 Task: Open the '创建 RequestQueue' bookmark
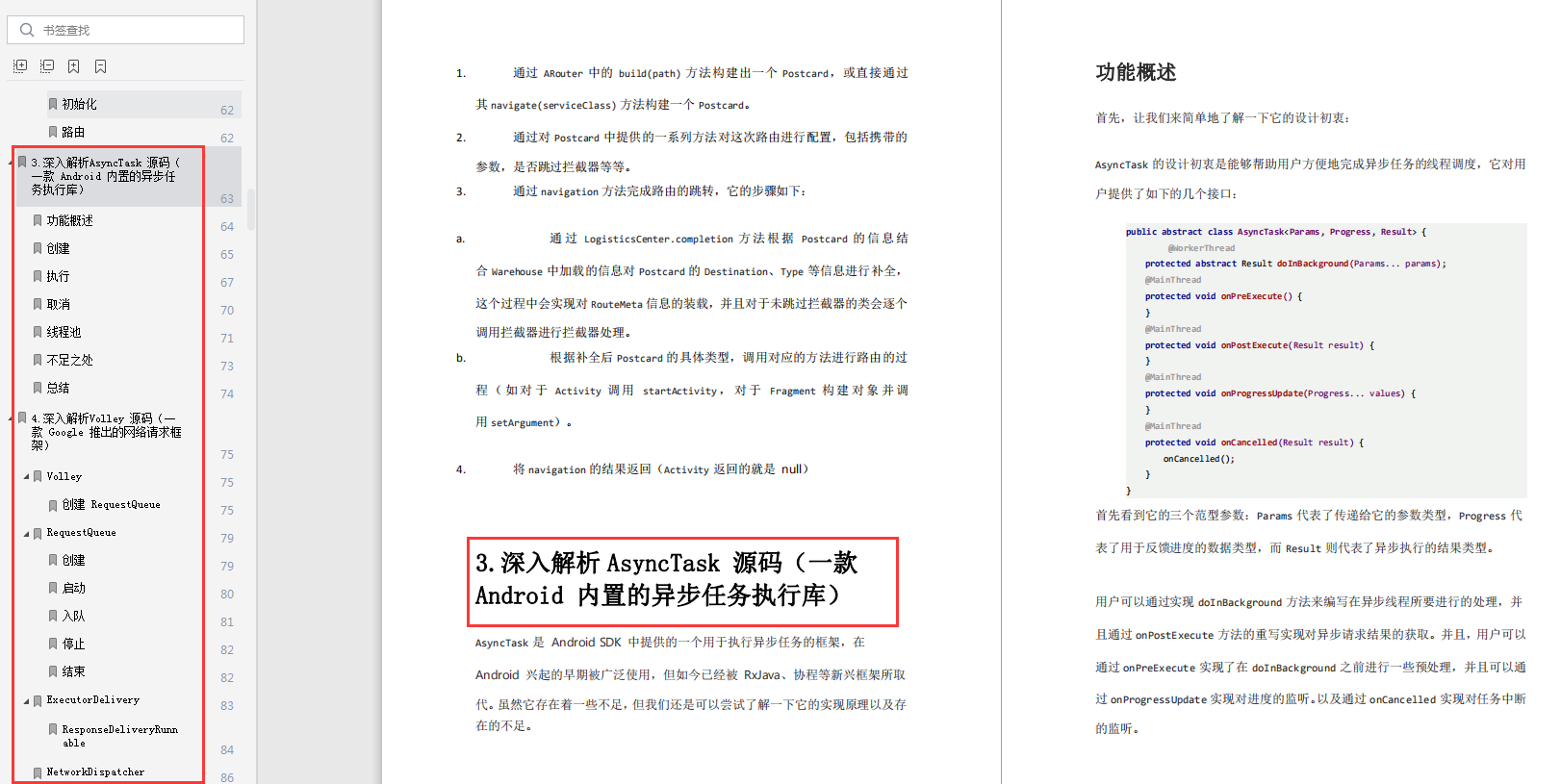111,504
